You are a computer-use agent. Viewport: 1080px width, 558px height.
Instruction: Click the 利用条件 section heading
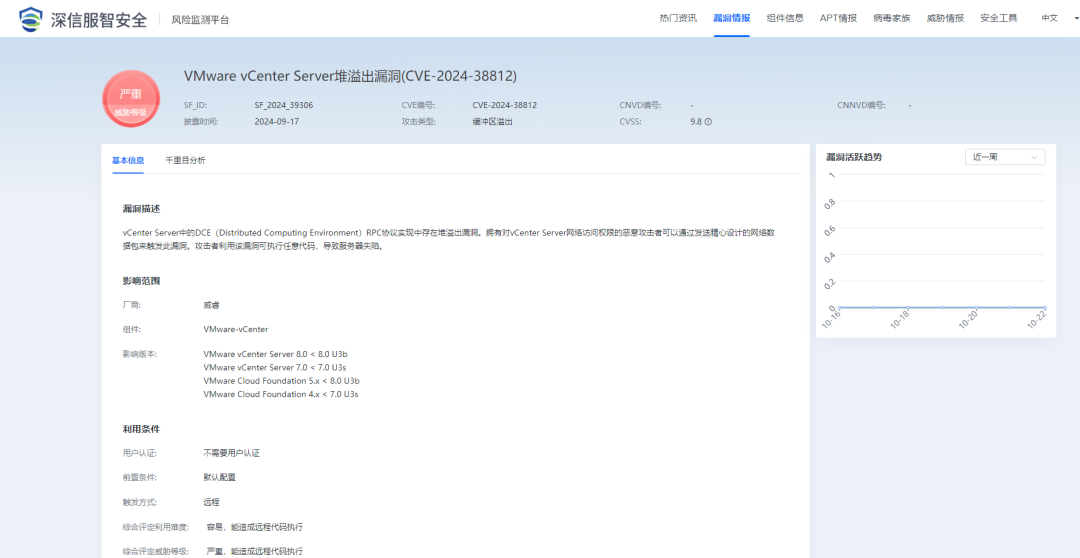coord(141,429)
